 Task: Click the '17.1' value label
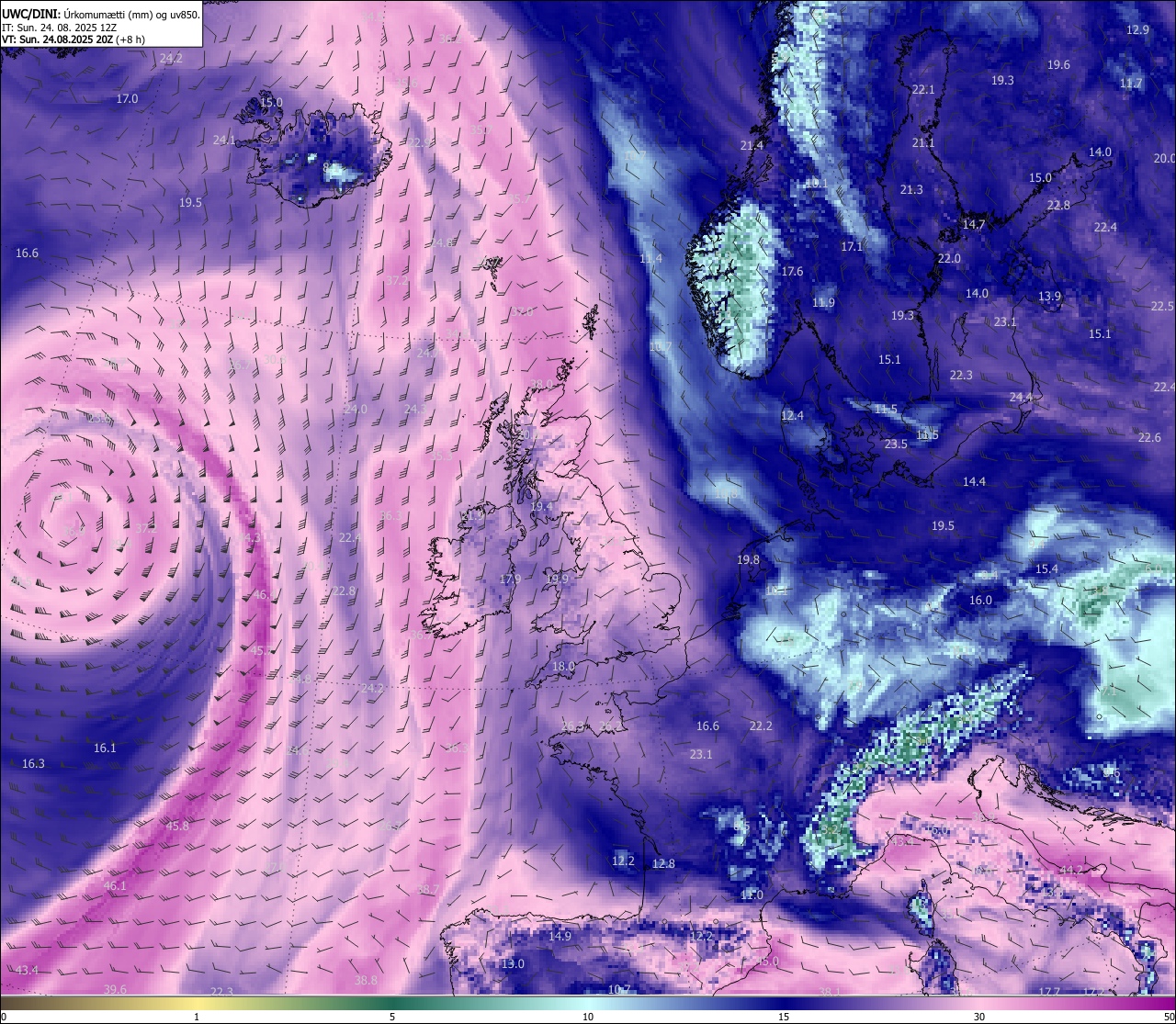(852, 246)
